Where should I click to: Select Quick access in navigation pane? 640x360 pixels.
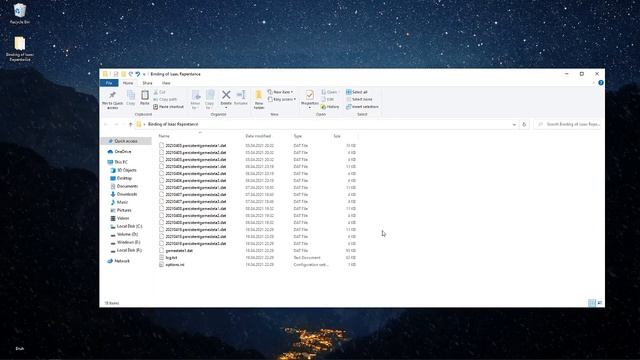126,141
